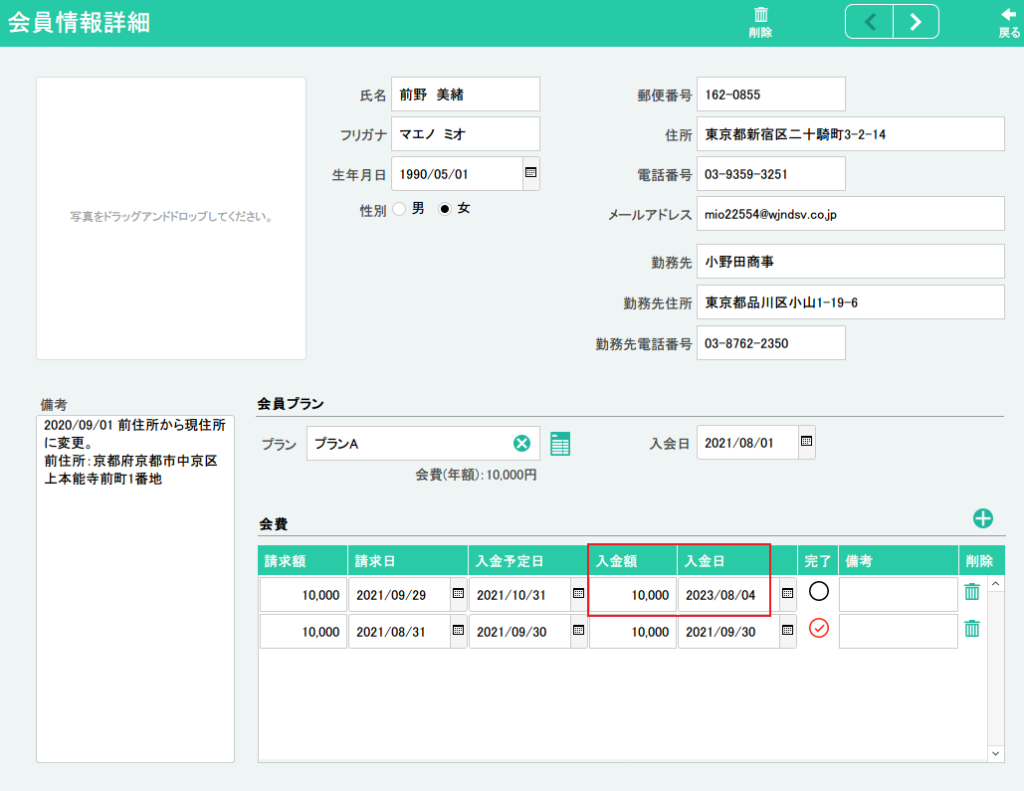Viewport: 1024px width, 791px height.
Task: Clear プランA with the X icon
Action: [522, 444]
